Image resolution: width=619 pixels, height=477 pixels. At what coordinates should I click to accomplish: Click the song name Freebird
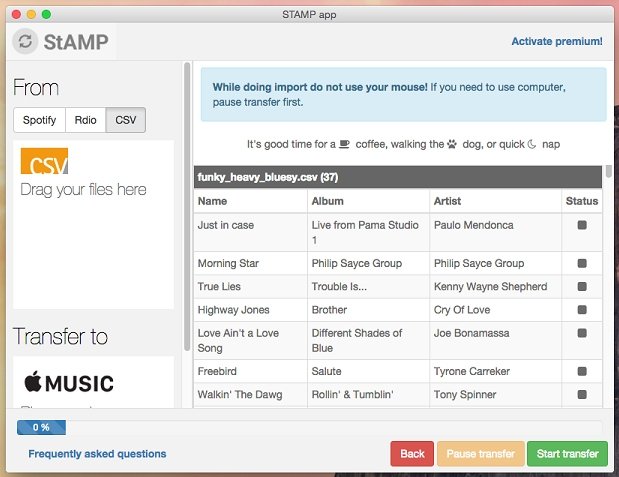click(x=217, y=371)
